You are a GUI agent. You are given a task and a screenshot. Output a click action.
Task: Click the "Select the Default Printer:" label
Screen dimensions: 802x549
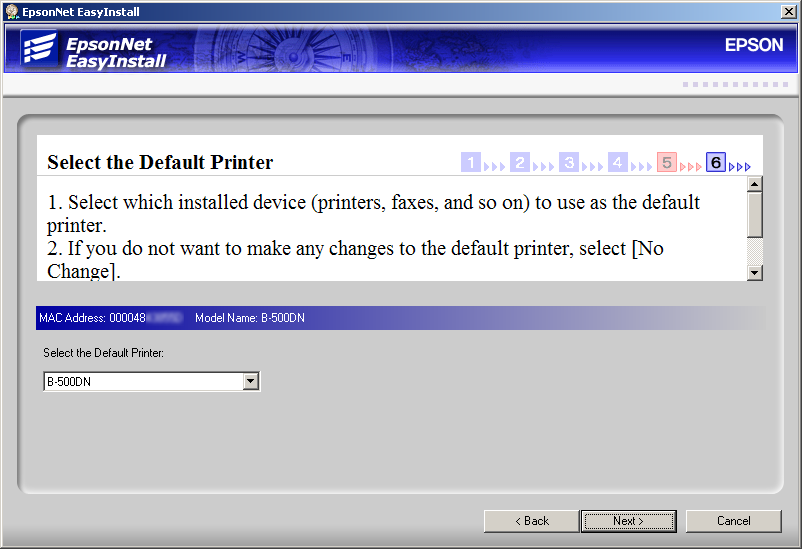(103, 353)
